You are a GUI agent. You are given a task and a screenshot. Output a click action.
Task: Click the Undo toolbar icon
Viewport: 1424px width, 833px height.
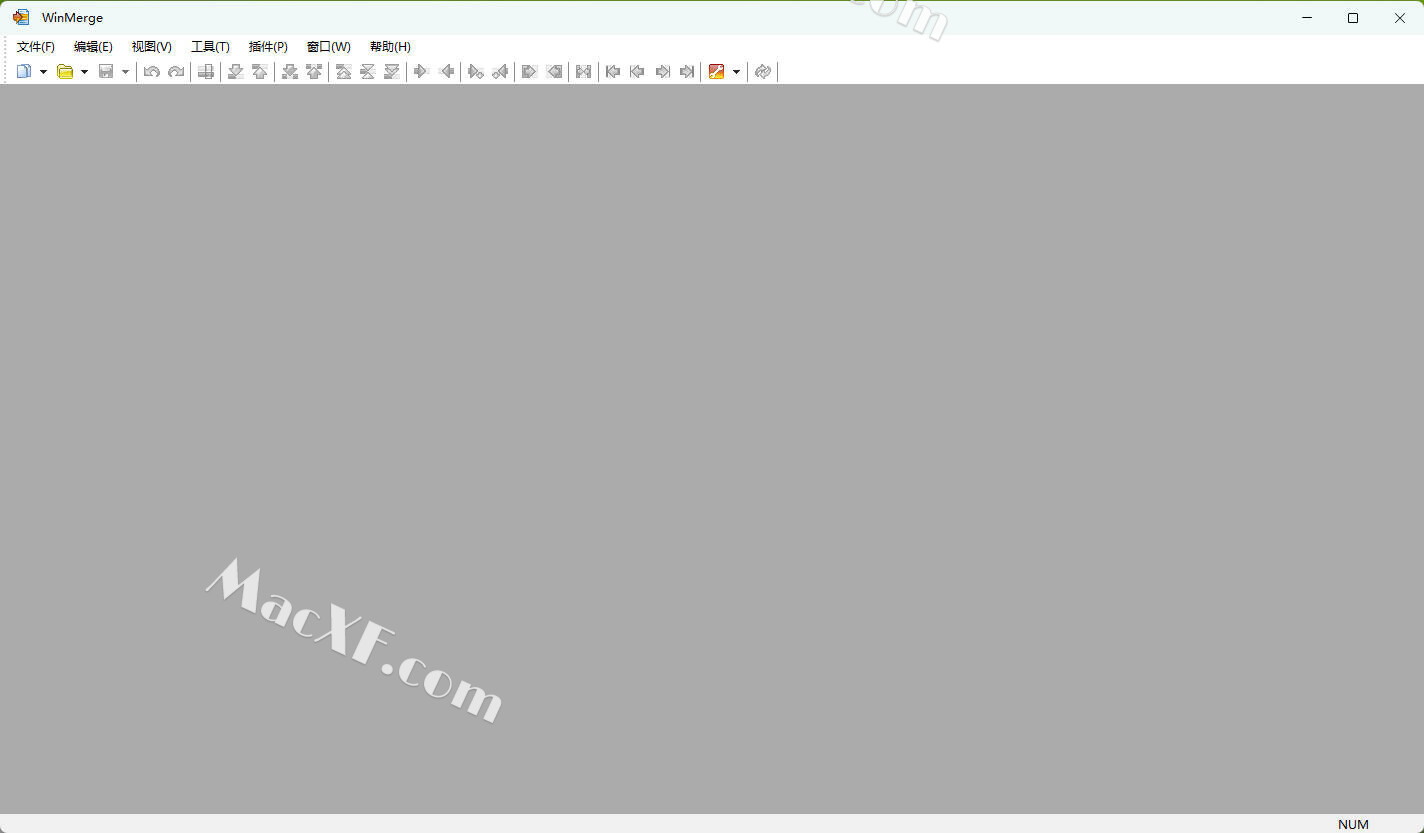(x=152, y=71)
